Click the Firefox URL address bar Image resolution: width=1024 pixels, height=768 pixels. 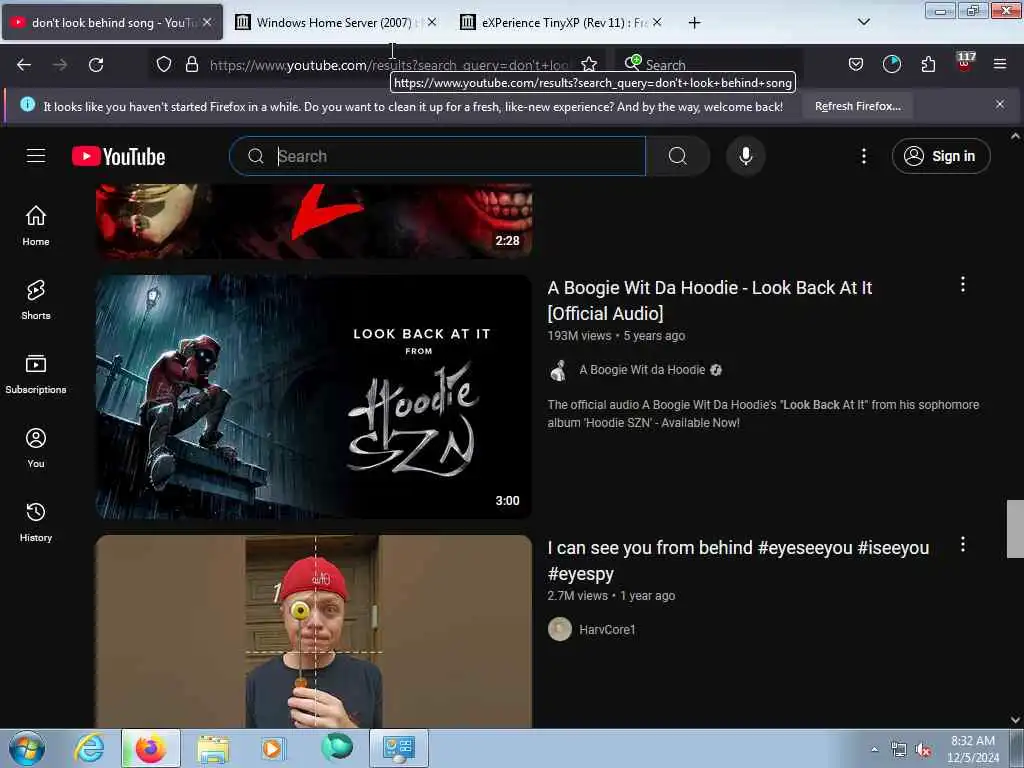coord(389,65)
